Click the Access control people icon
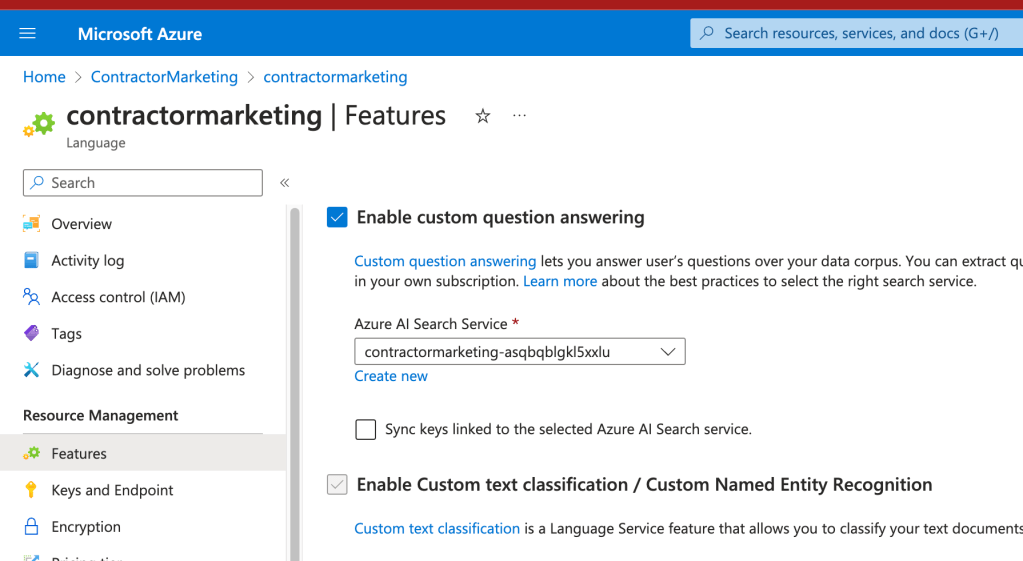 click(31, 297)
